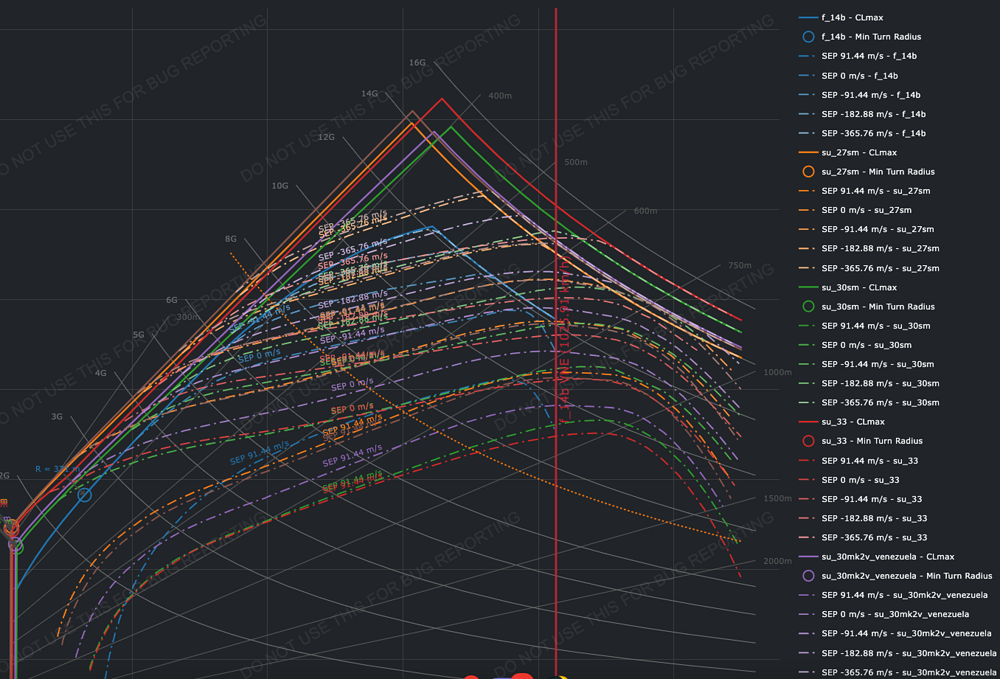1000x679 pixels.
Task: Toggle SEP -91.44 m/s su_30mk2v_venezuela entry
Action: tap(895, 633)
